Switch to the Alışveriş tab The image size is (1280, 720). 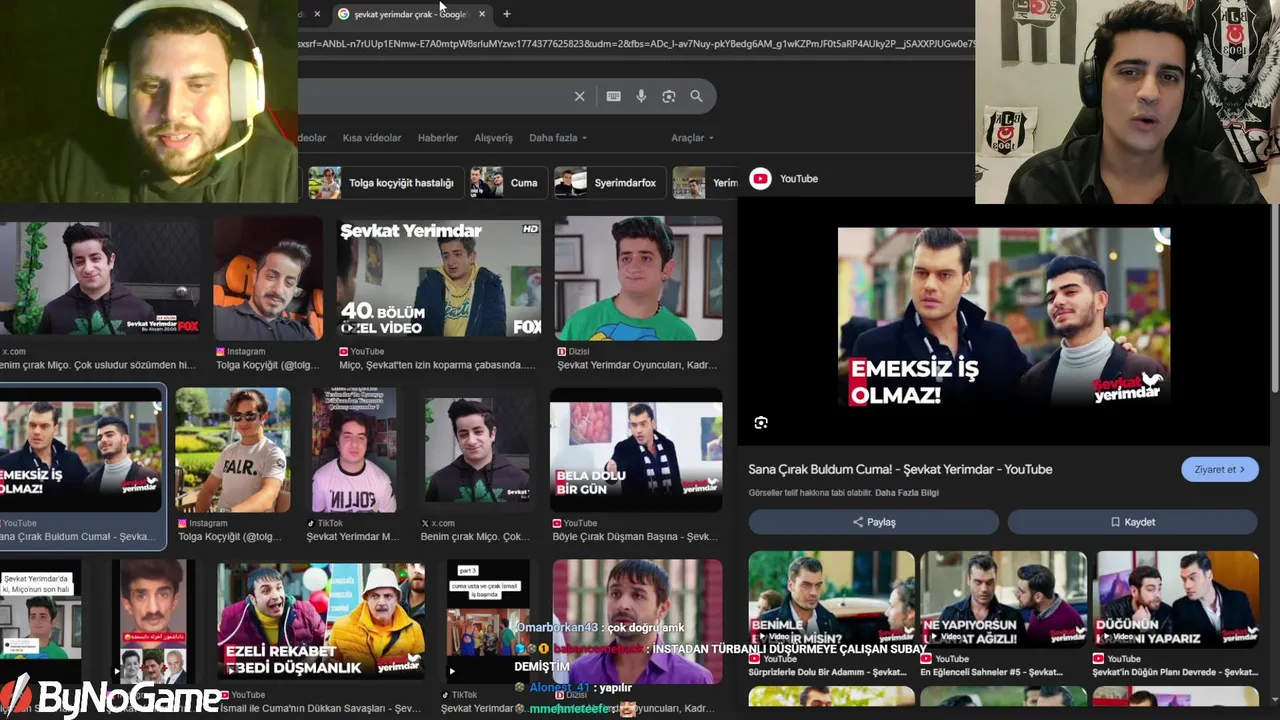493,138
